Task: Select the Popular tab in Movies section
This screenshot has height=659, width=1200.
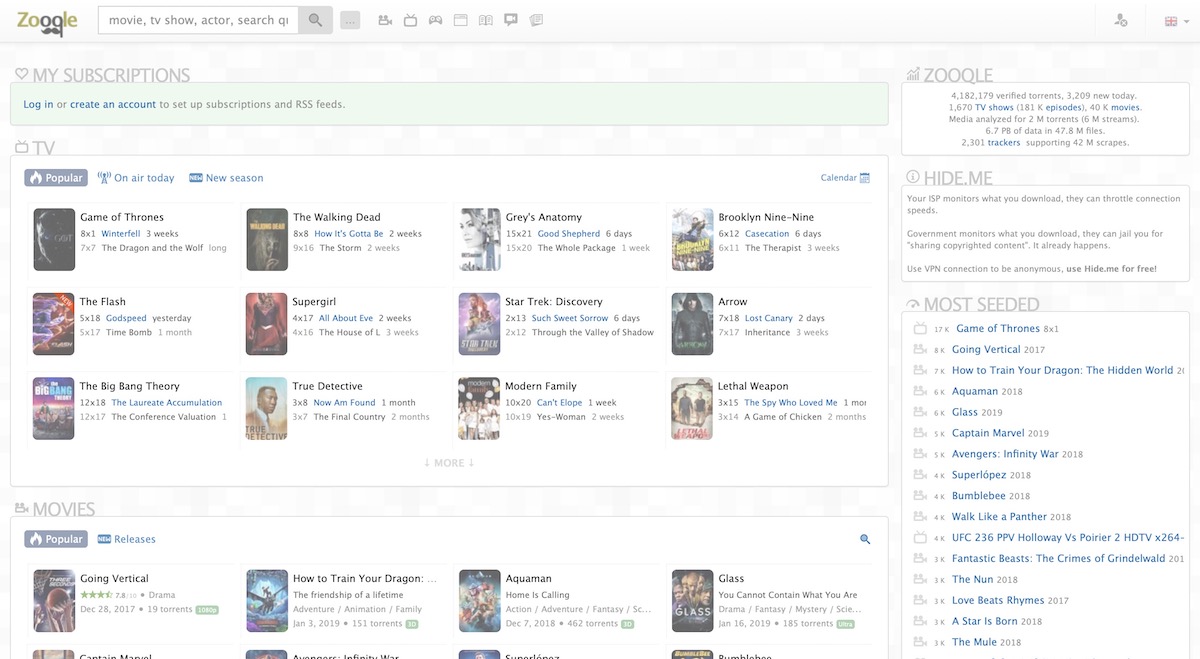Action: tap(56, 539)
